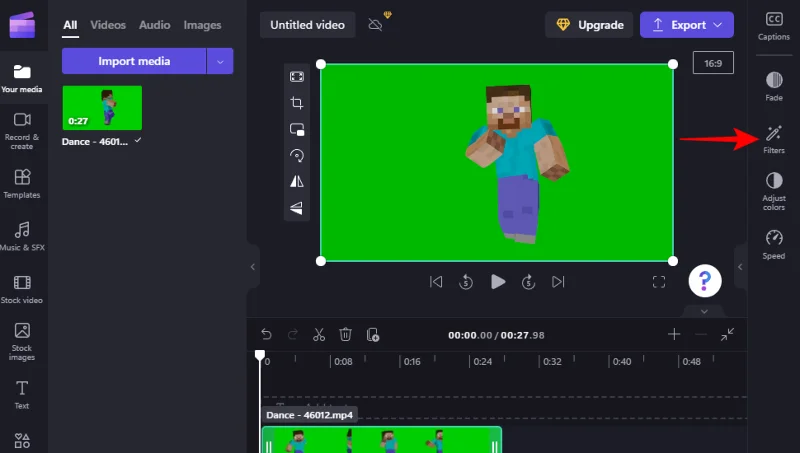Click the 00:00.00 / 00:27.98 timecode
Viewport: 800px width, 453px height.
[x=496, y=335]
